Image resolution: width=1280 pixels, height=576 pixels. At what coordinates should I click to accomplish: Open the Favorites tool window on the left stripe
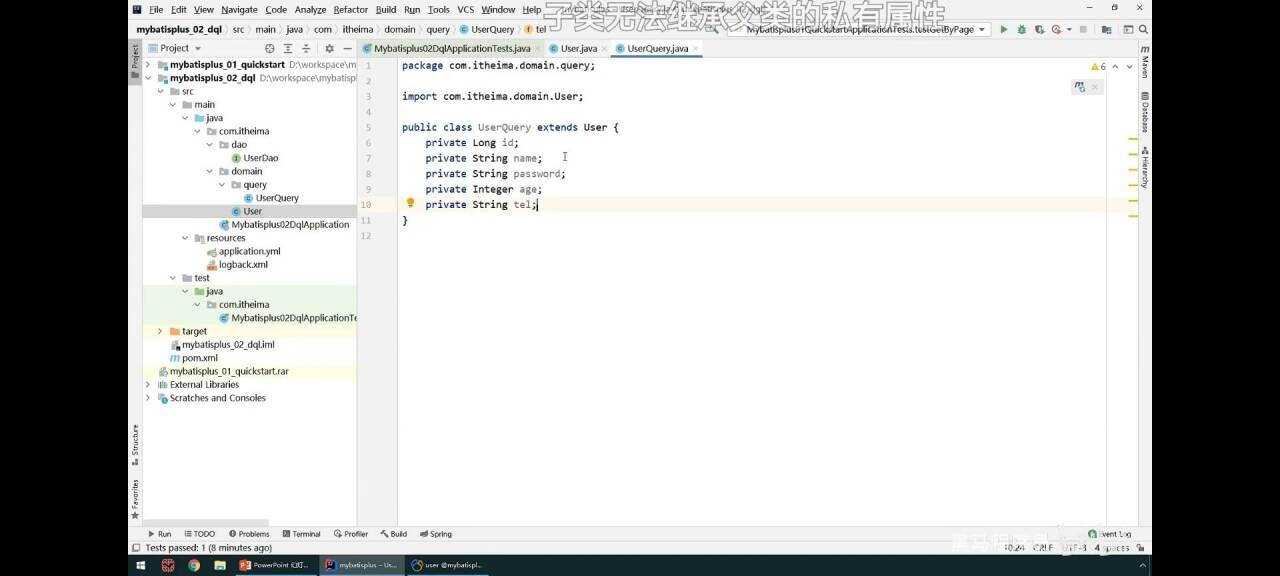(x=135, y=498)
